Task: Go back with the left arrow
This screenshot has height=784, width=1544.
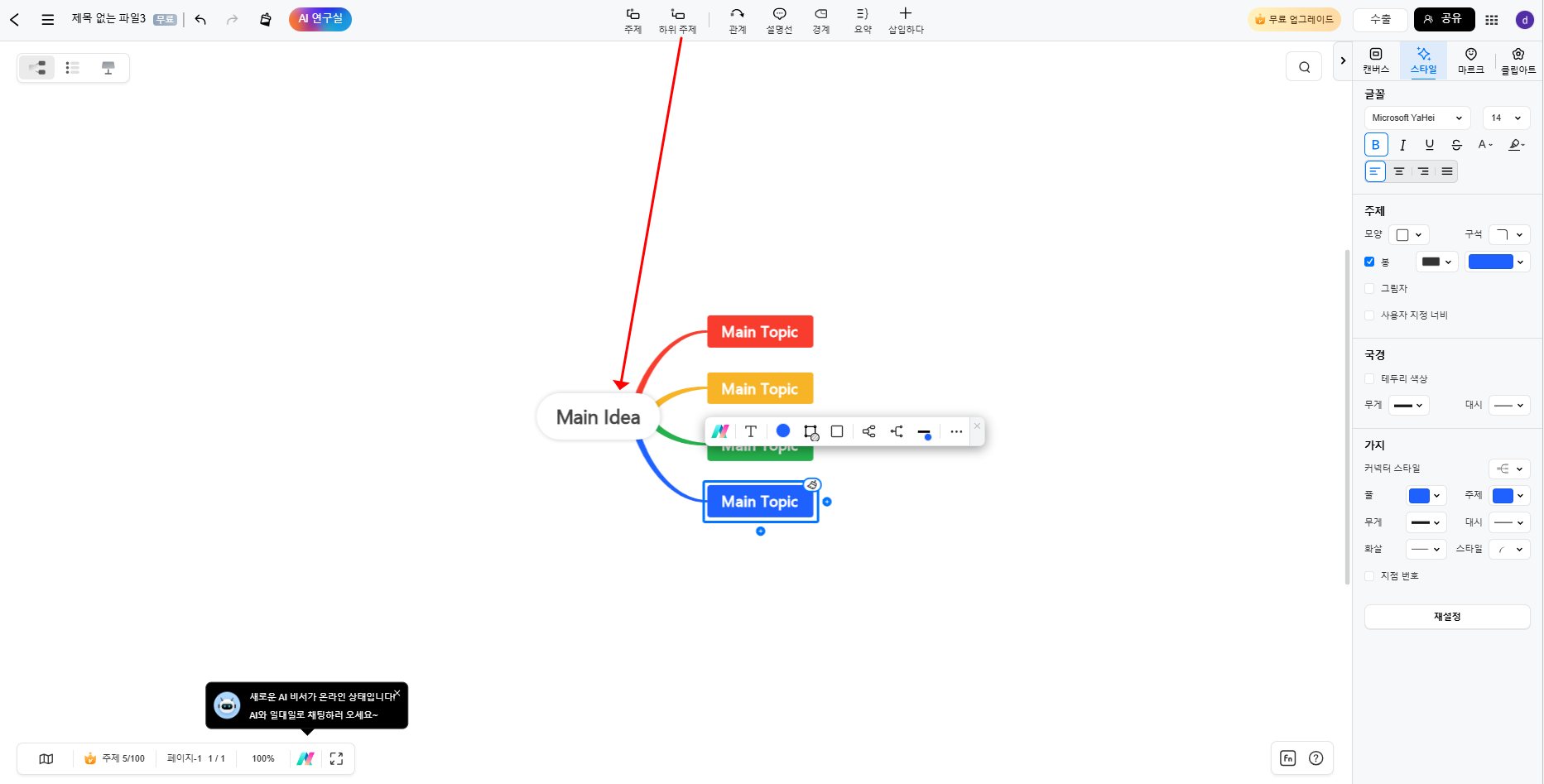Action: tap(15, 19)
